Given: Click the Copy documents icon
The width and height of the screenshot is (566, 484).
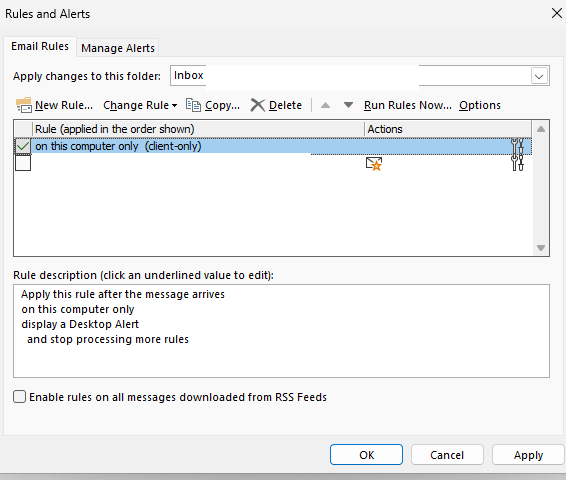Looking at the screenshot, I should coord(193,105).
